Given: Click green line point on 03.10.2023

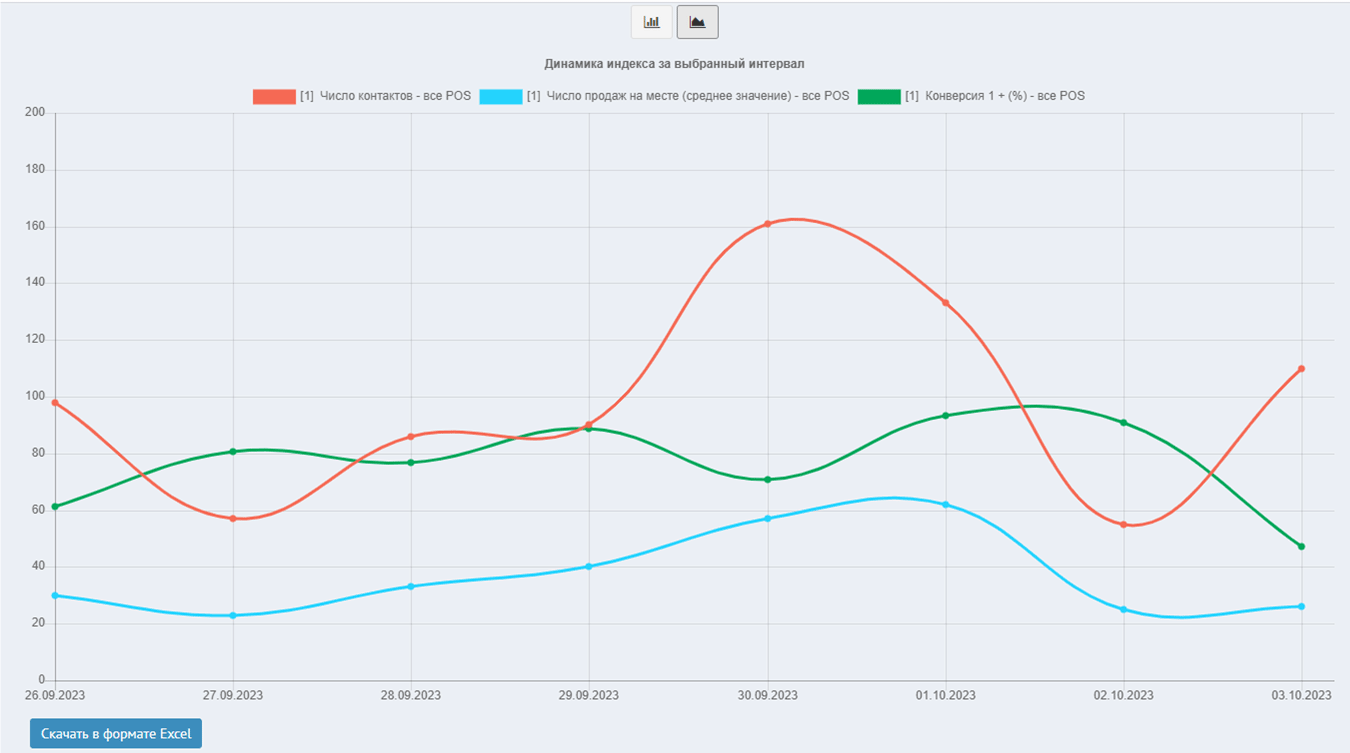Looking at the screenshot, I should [x=1301, y=546].
